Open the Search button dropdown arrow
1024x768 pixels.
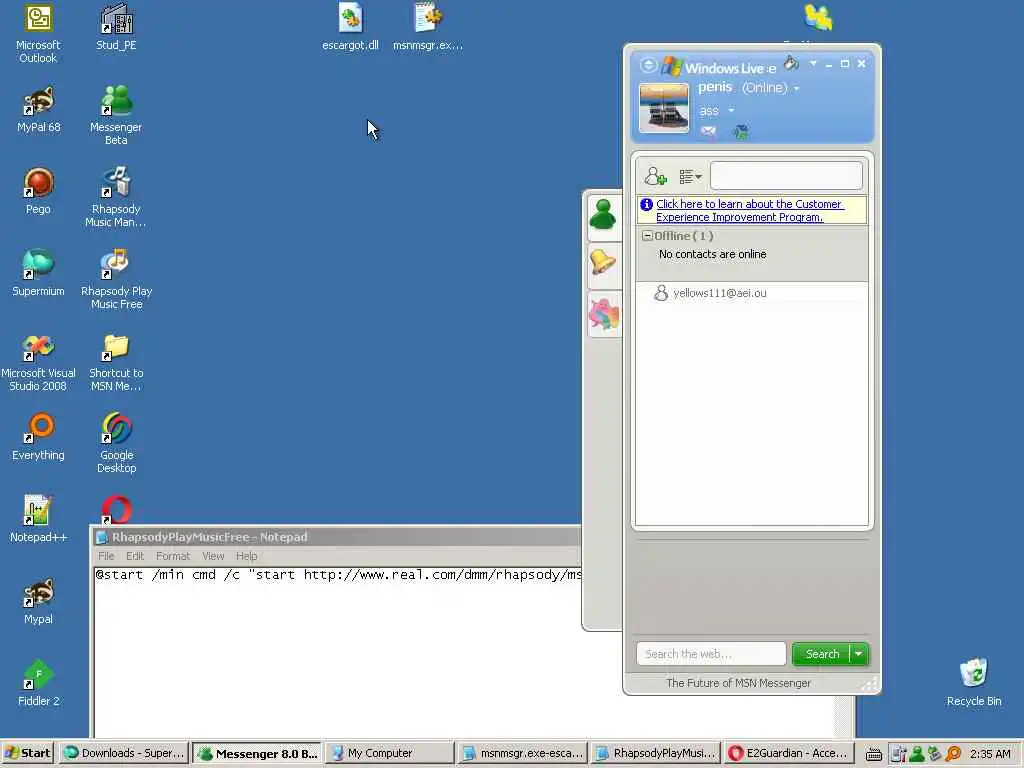point(859,654)
